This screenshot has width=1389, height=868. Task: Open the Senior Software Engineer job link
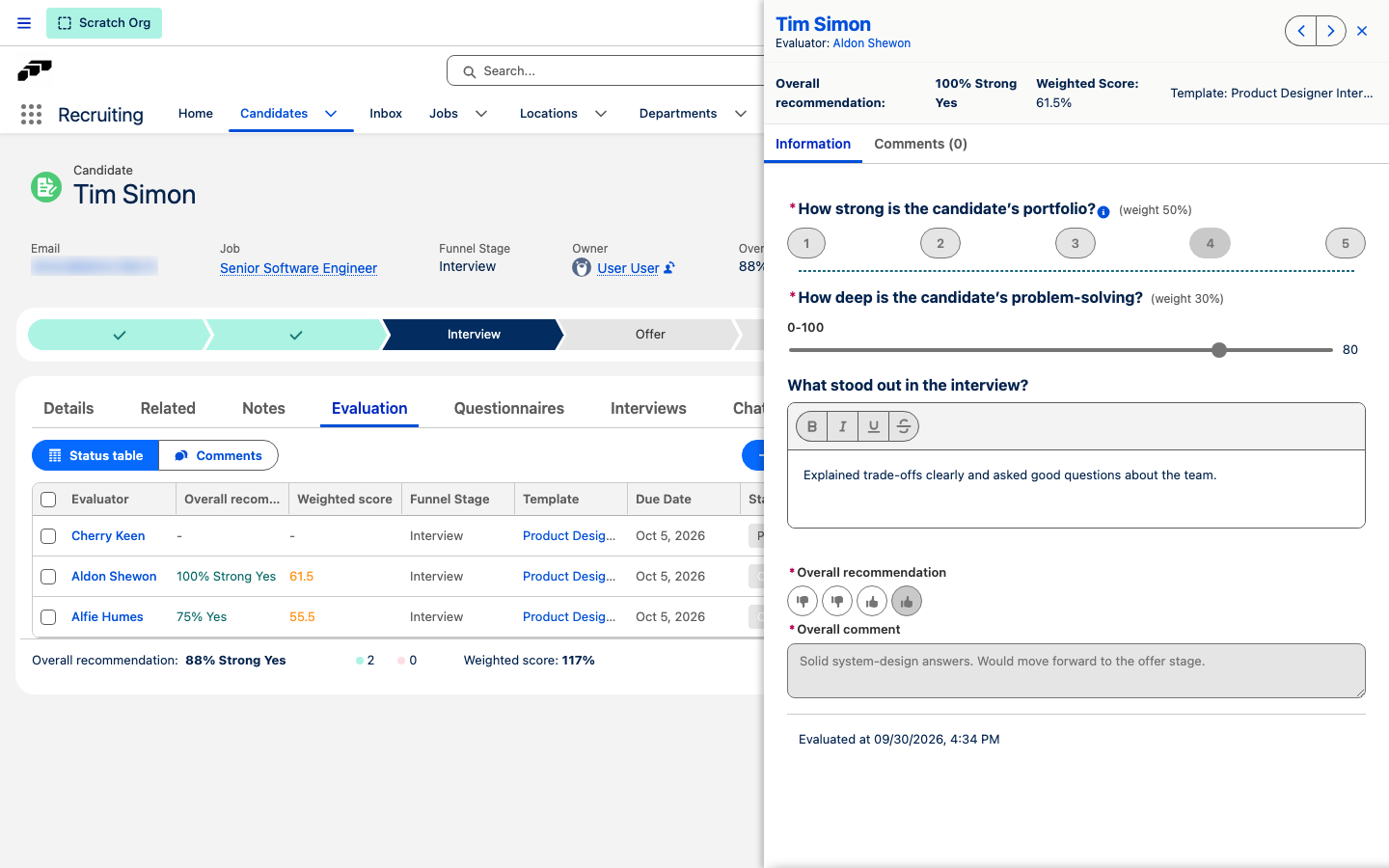(298, 268)
